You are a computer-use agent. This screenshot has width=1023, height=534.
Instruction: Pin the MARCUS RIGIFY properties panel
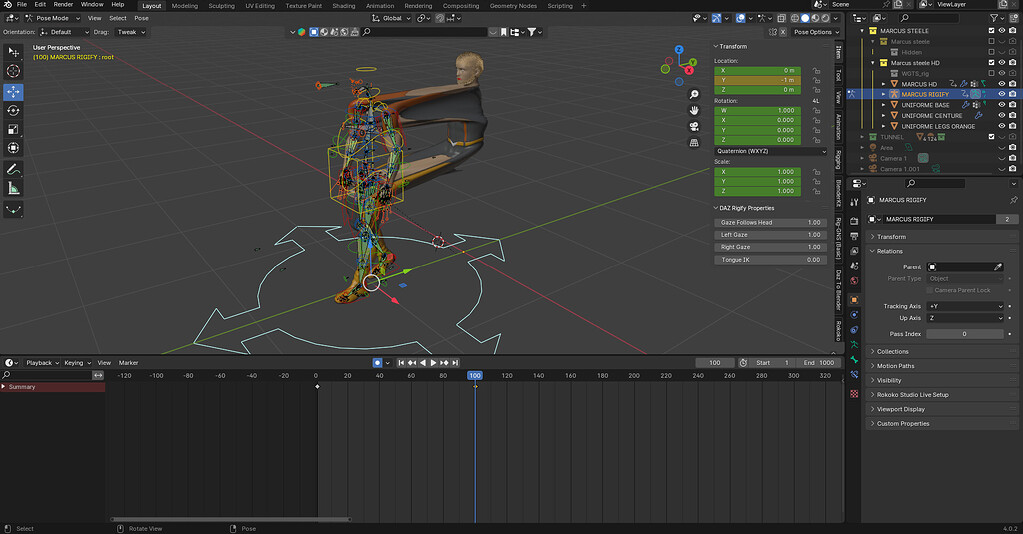coord(1013,200)
